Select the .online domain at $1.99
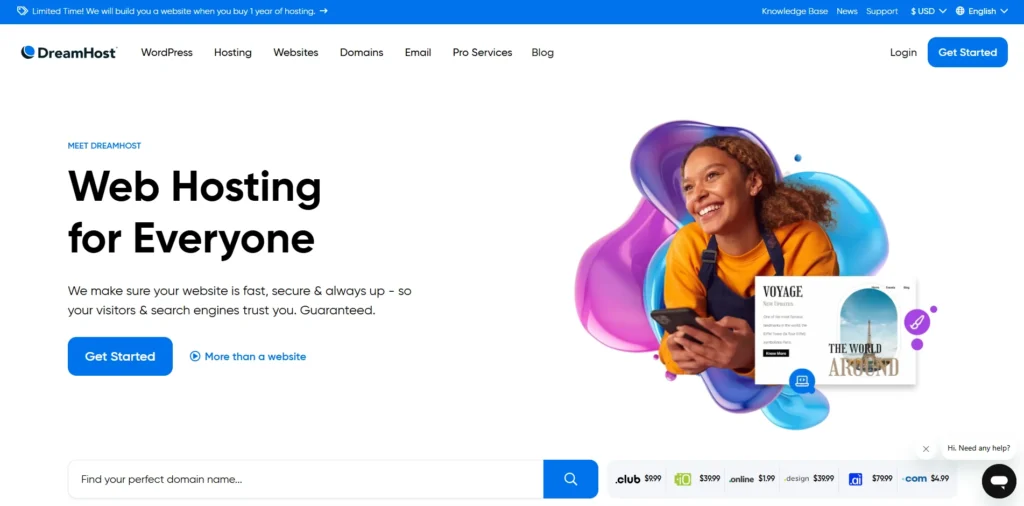 (752, 479)
